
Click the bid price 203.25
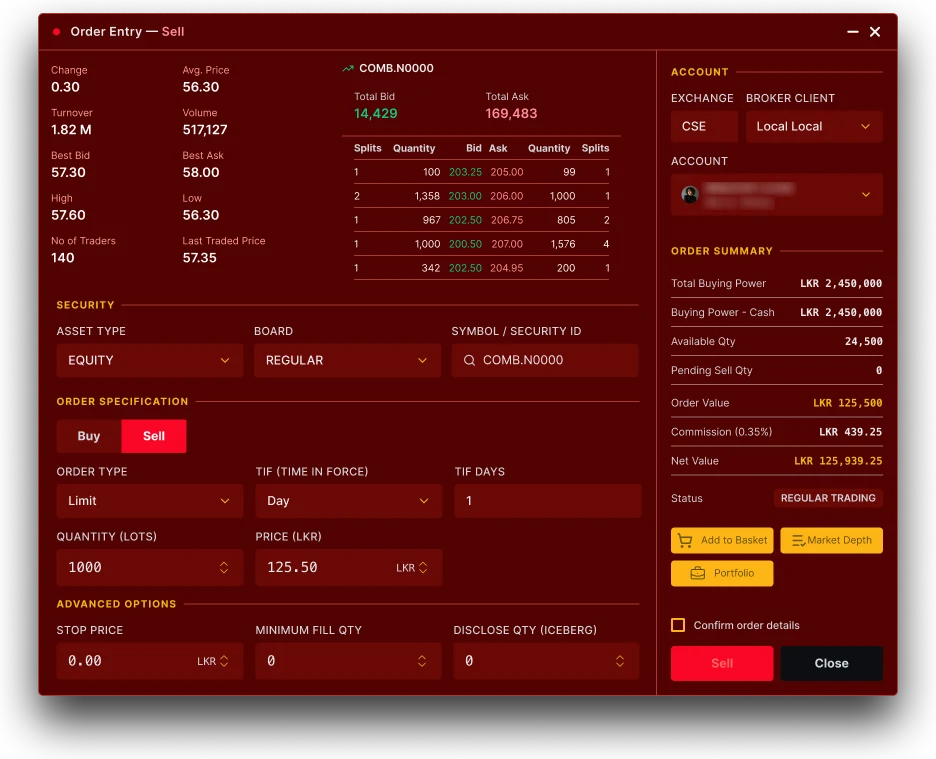(465, 172)
